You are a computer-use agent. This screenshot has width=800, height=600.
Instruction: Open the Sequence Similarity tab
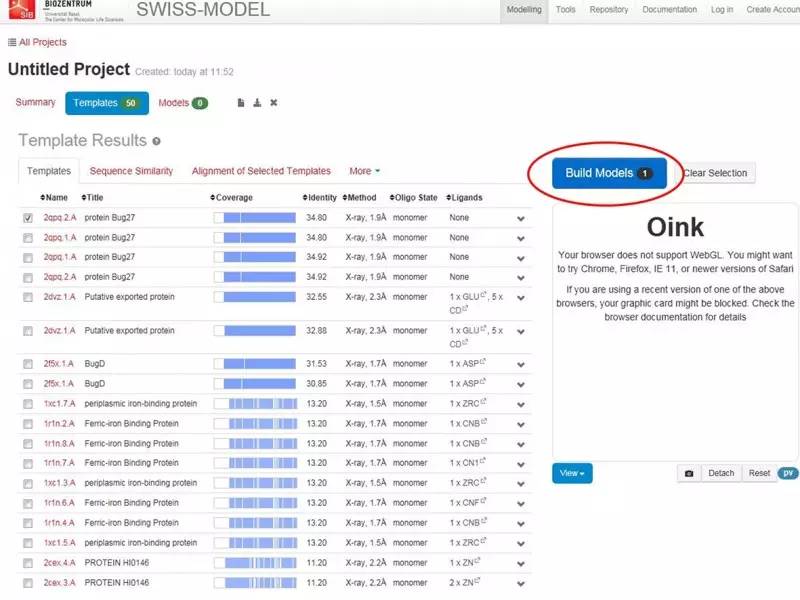[131, 171]
